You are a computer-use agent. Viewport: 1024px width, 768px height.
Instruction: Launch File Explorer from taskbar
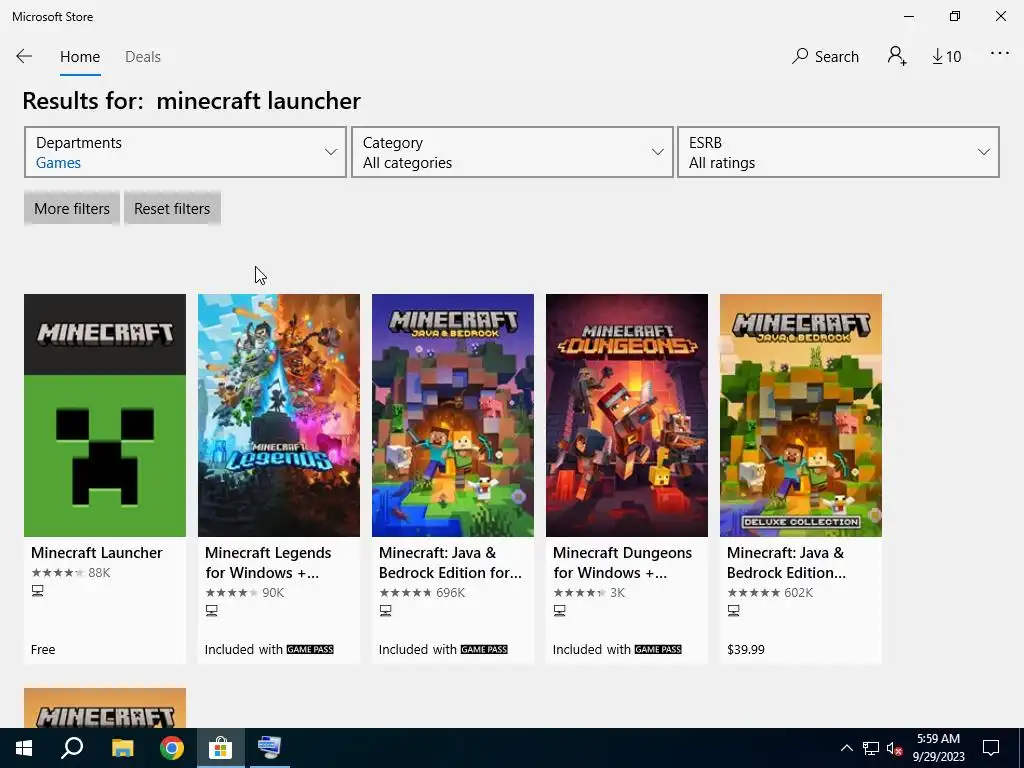point(122,748)
